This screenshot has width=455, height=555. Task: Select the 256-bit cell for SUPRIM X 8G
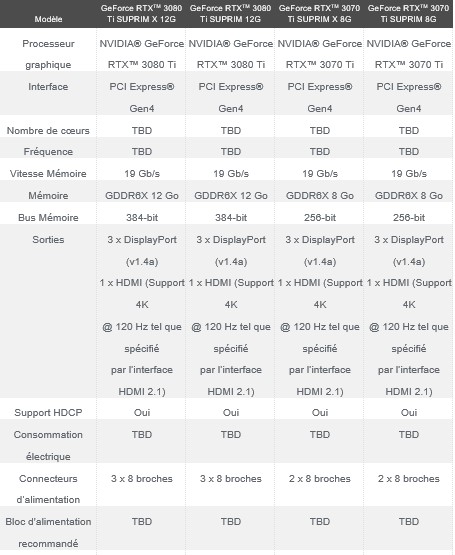pyautogui.click(x=320, y=217)
